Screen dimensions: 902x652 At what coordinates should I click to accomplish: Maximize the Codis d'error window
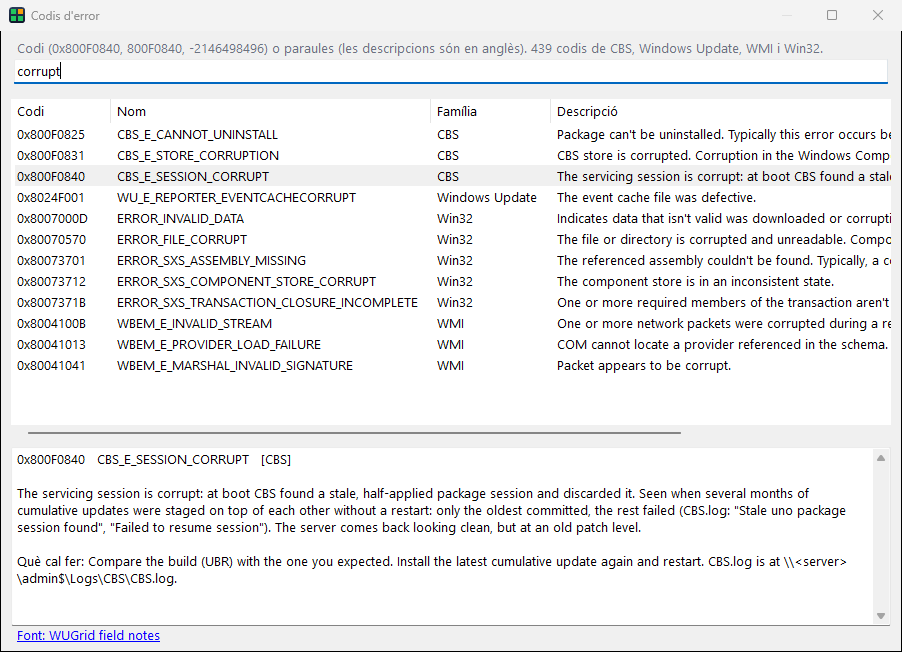click(832, 15)
